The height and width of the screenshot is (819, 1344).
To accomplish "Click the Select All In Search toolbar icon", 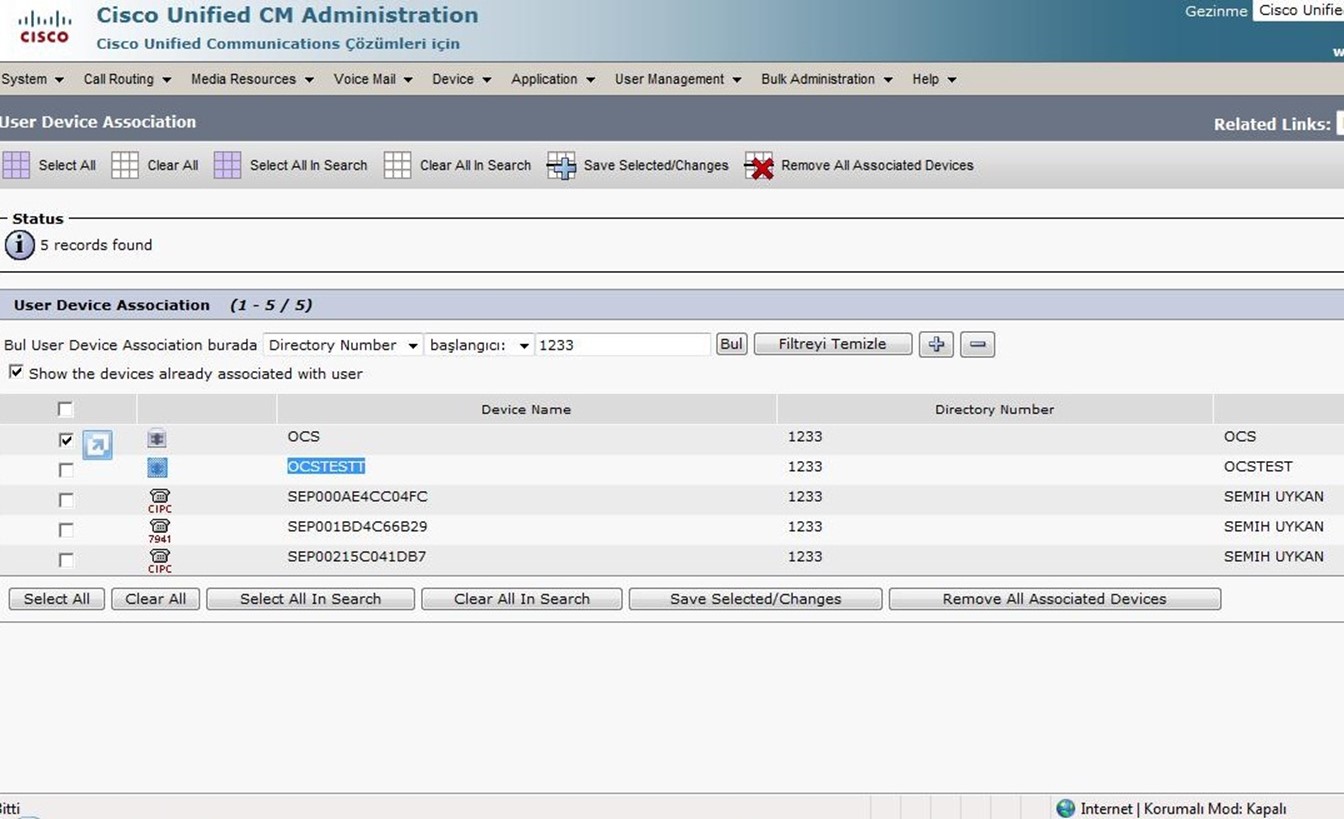I will click(228, 165).
